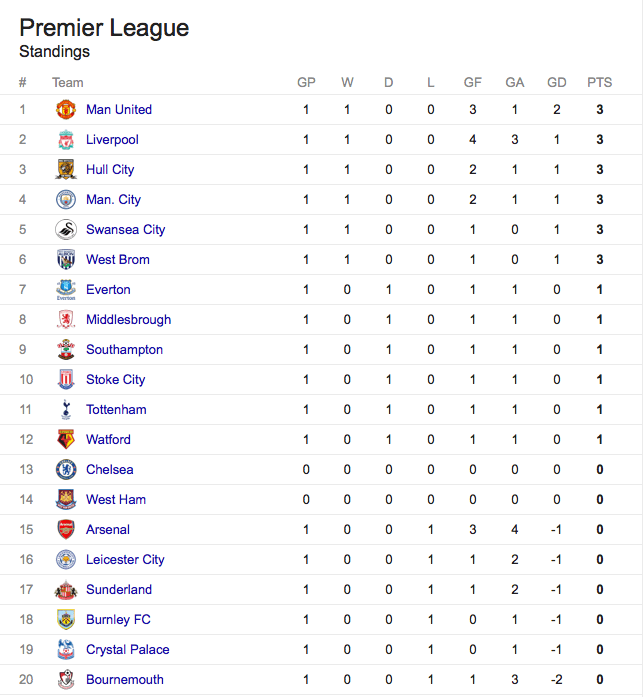
Task: Open the Stoke City team link
Action: [x=116, y=380]
